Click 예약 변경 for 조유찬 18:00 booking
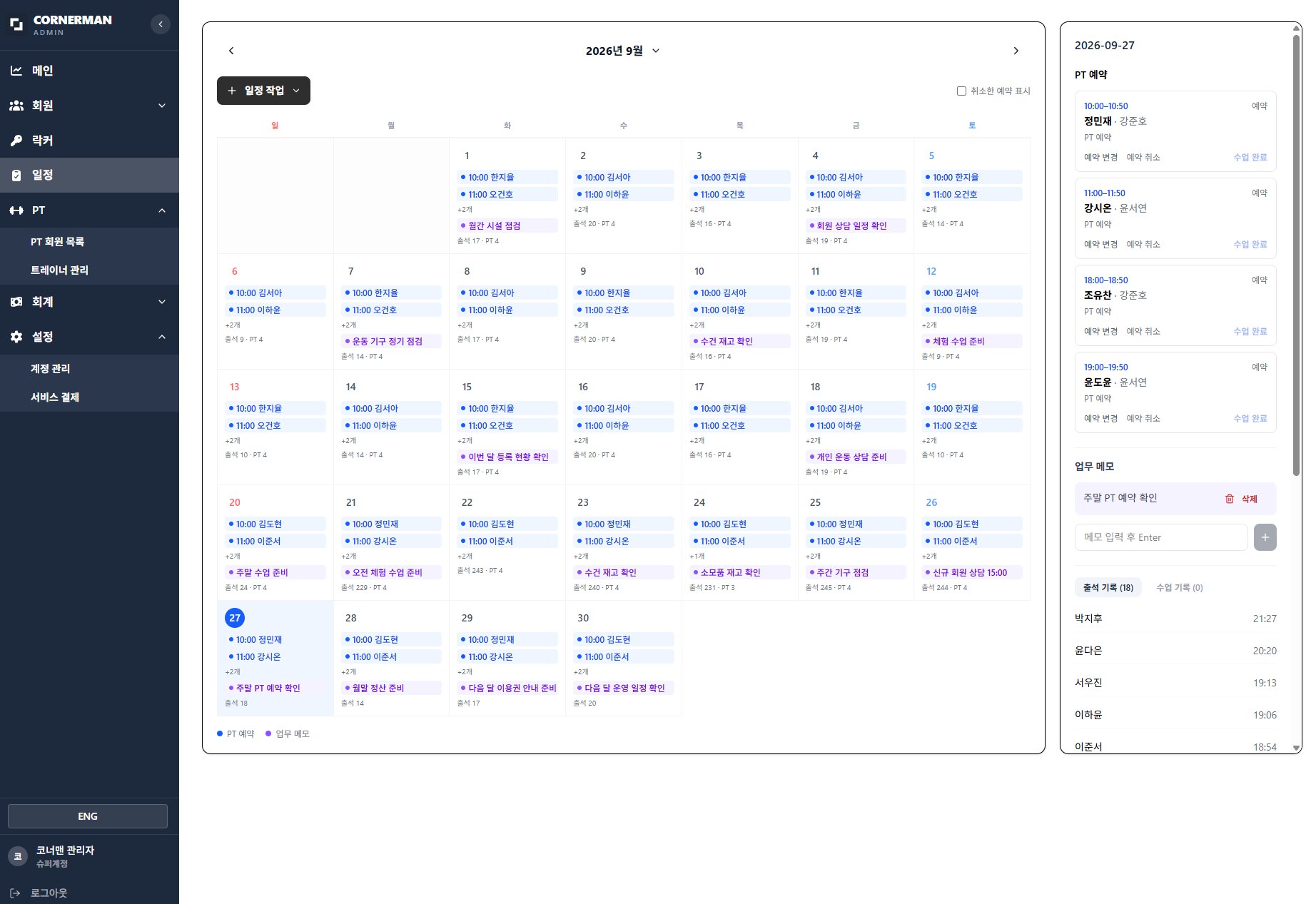The height and width of the screenshot is (904, 1316). (1100, 331)
